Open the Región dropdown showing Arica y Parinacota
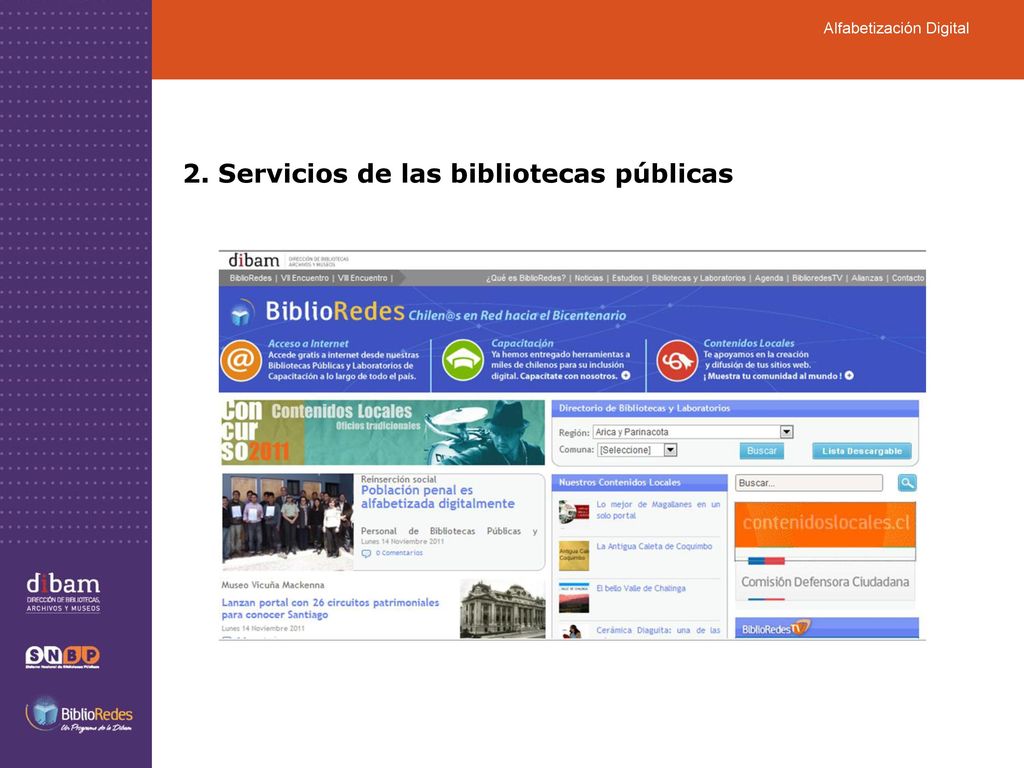This screenshot has width=1024, height=768. tap(692, 432)
